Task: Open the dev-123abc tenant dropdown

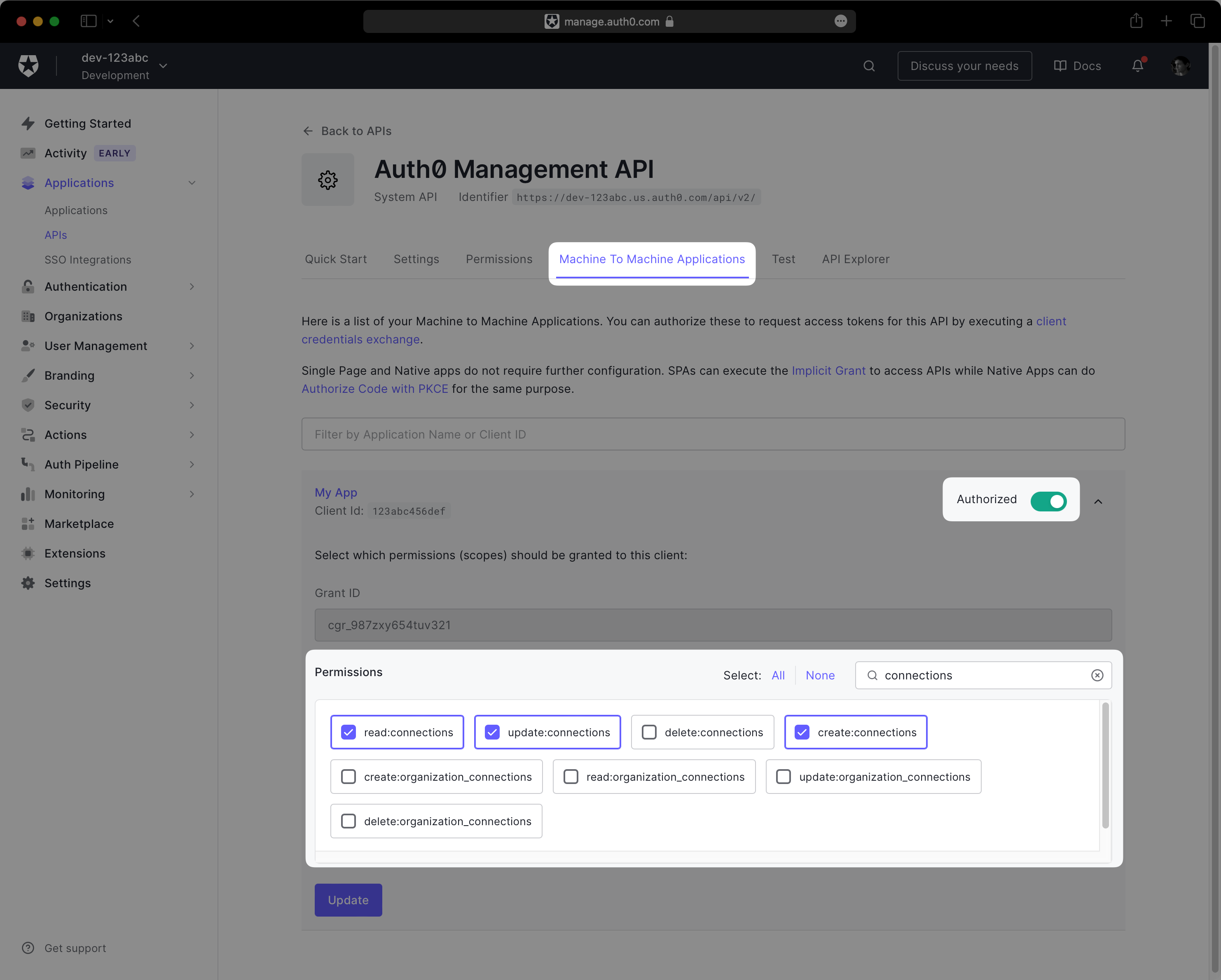Action: [x=163, y=65]
